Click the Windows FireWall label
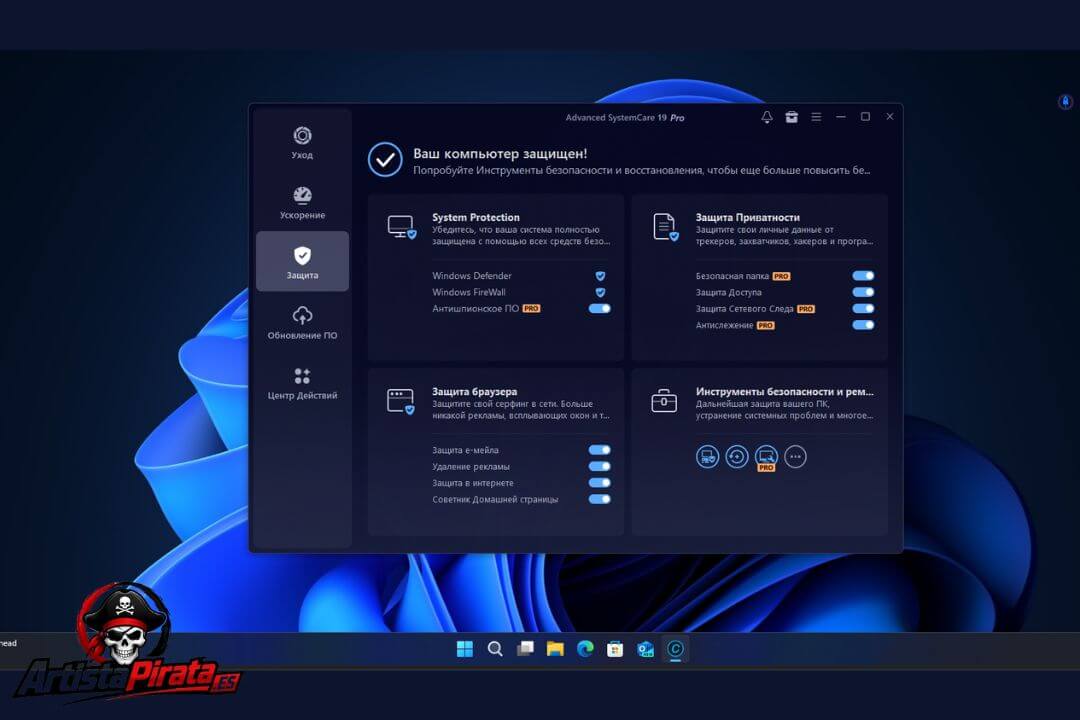This screenshot has height=720, width=1080. tap(469, 292)
